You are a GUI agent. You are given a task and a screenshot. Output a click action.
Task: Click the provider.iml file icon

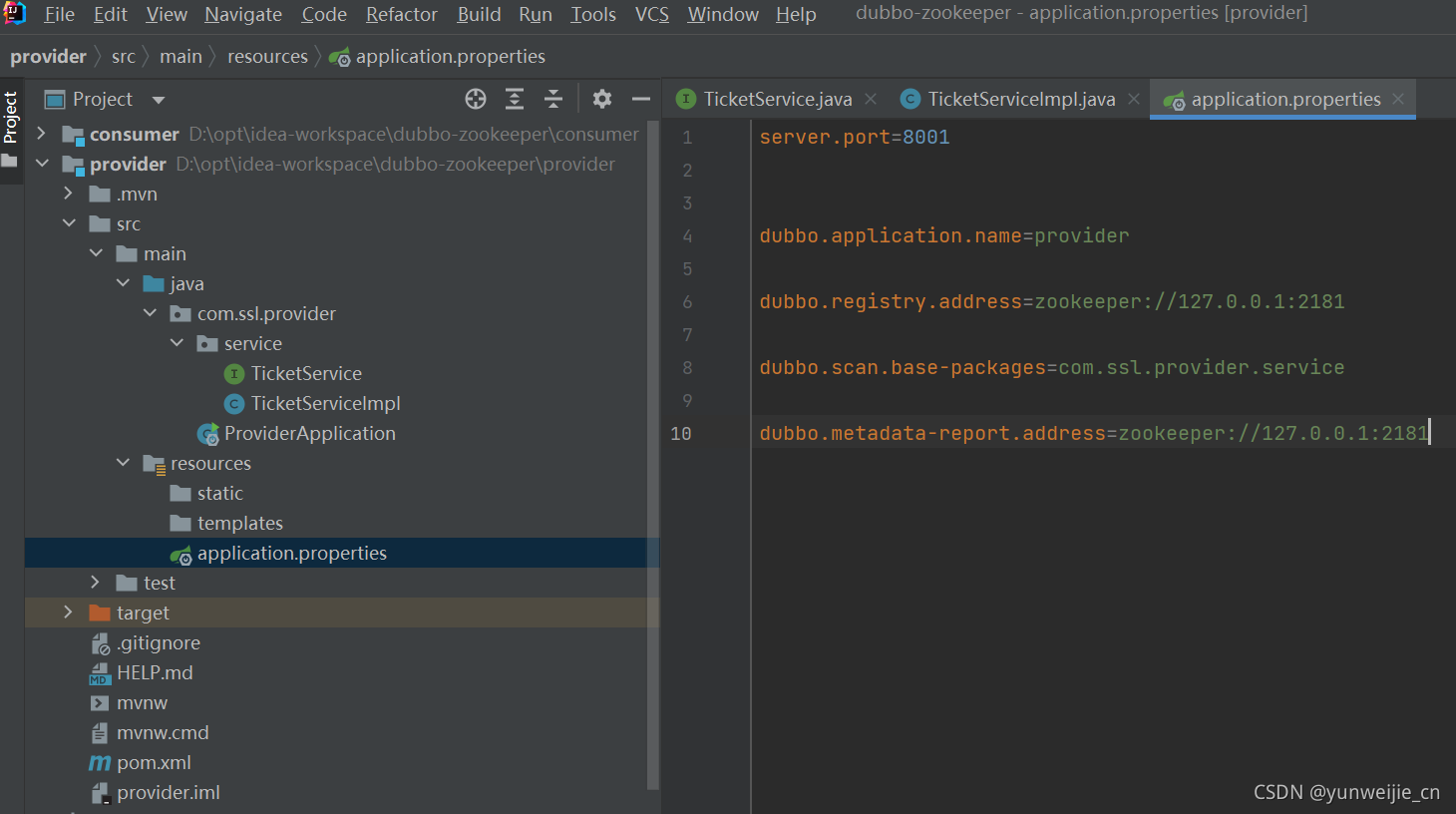100,793
